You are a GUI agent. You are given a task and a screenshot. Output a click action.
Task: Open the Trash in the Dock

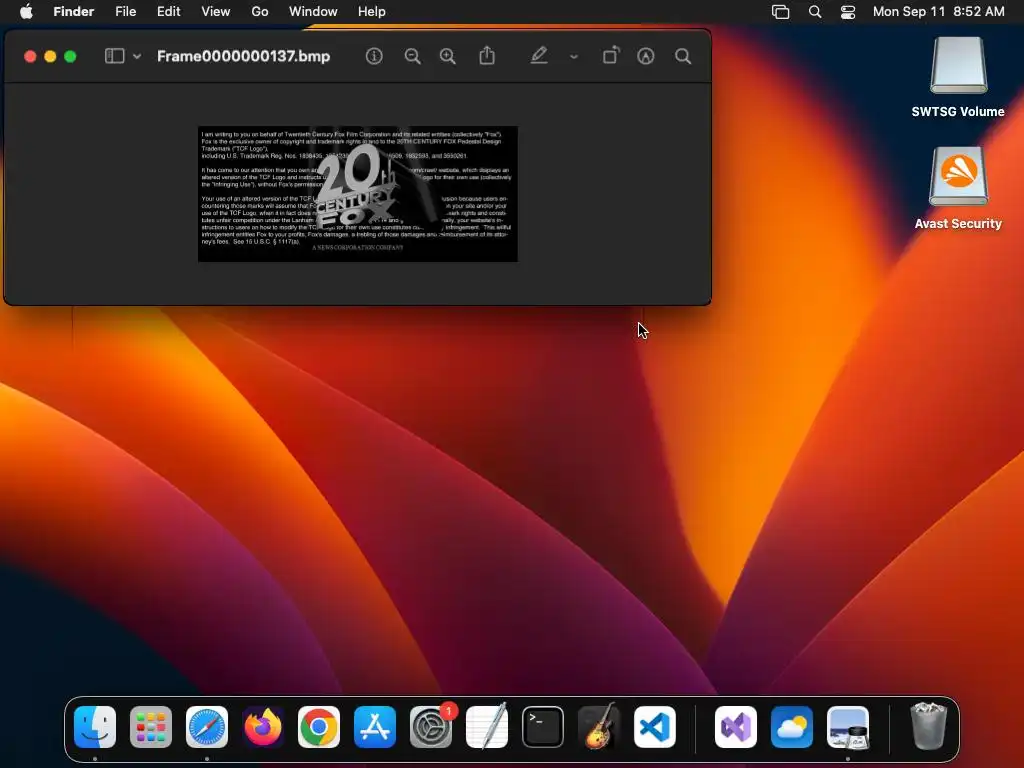point(928,726)
